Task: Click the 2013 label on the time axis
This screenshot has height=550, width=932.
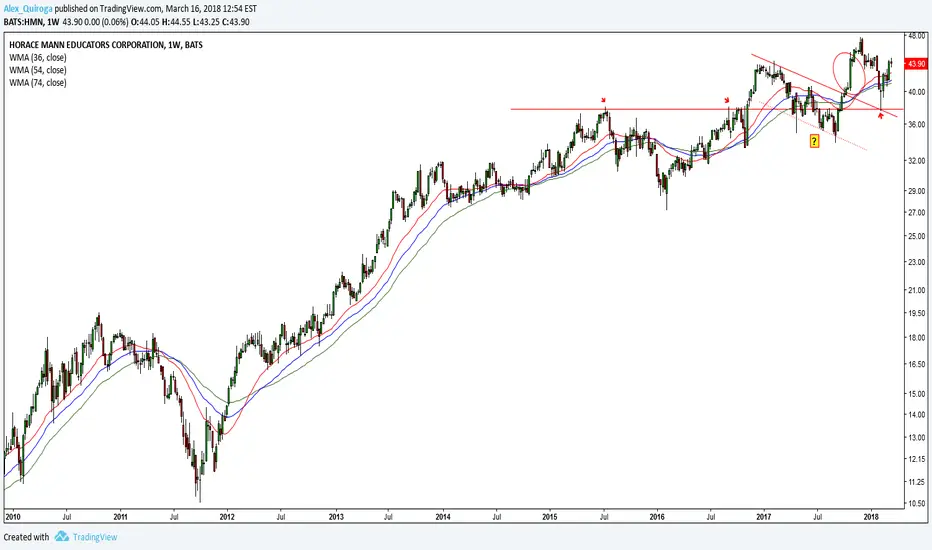Action: pos(336,517)
